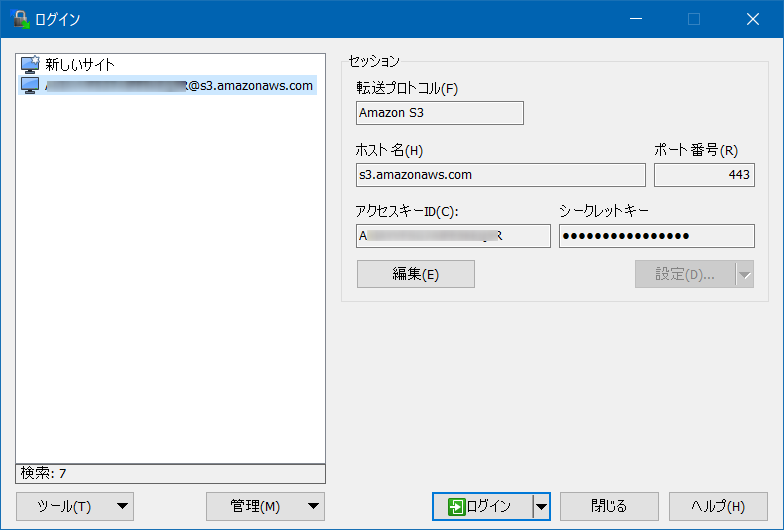Click the saved s3.amazonaws.com site icon
The image size is (784, 530).
30,86
